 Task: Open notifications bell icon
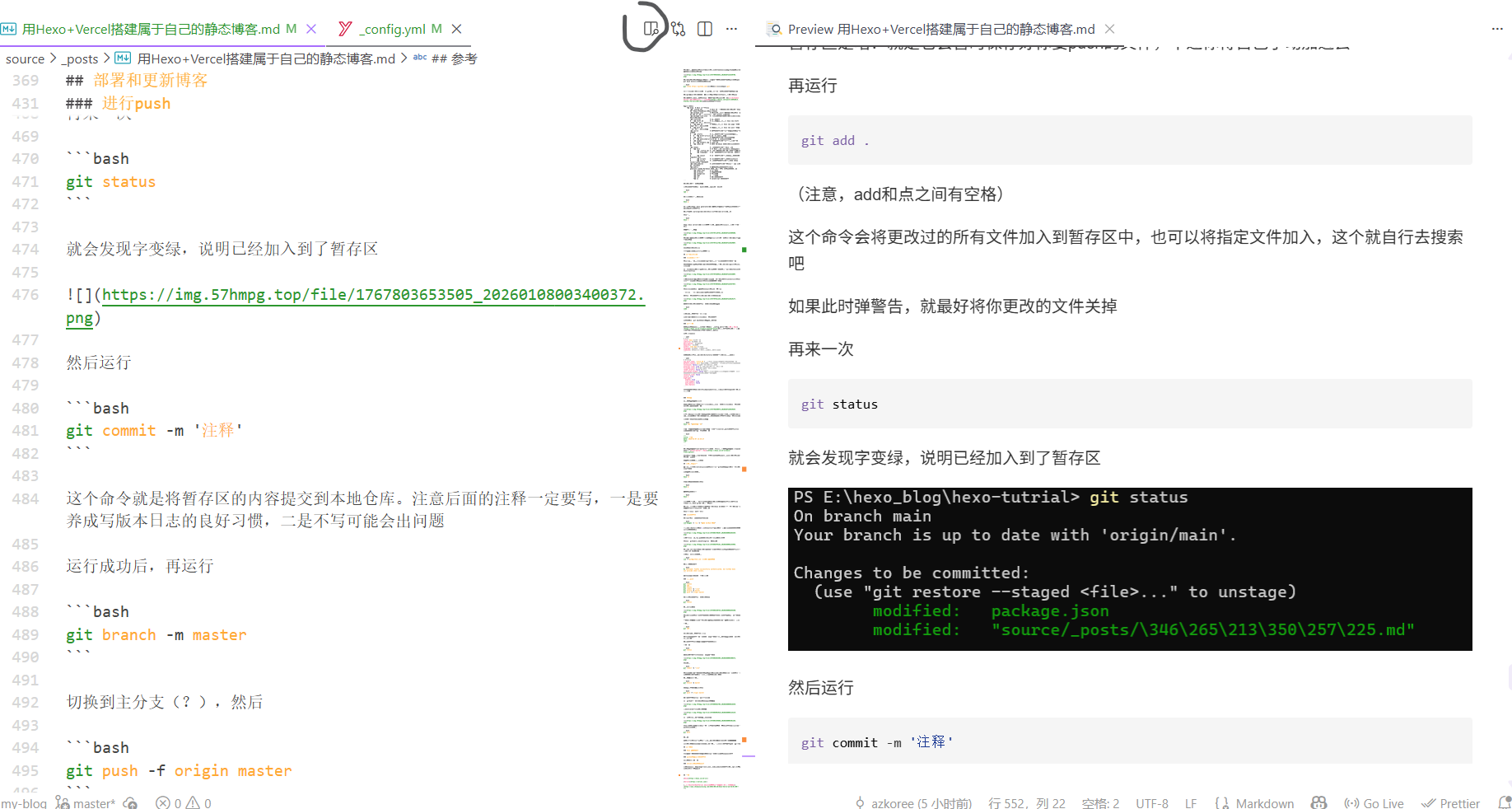[x=1504, y=802]
